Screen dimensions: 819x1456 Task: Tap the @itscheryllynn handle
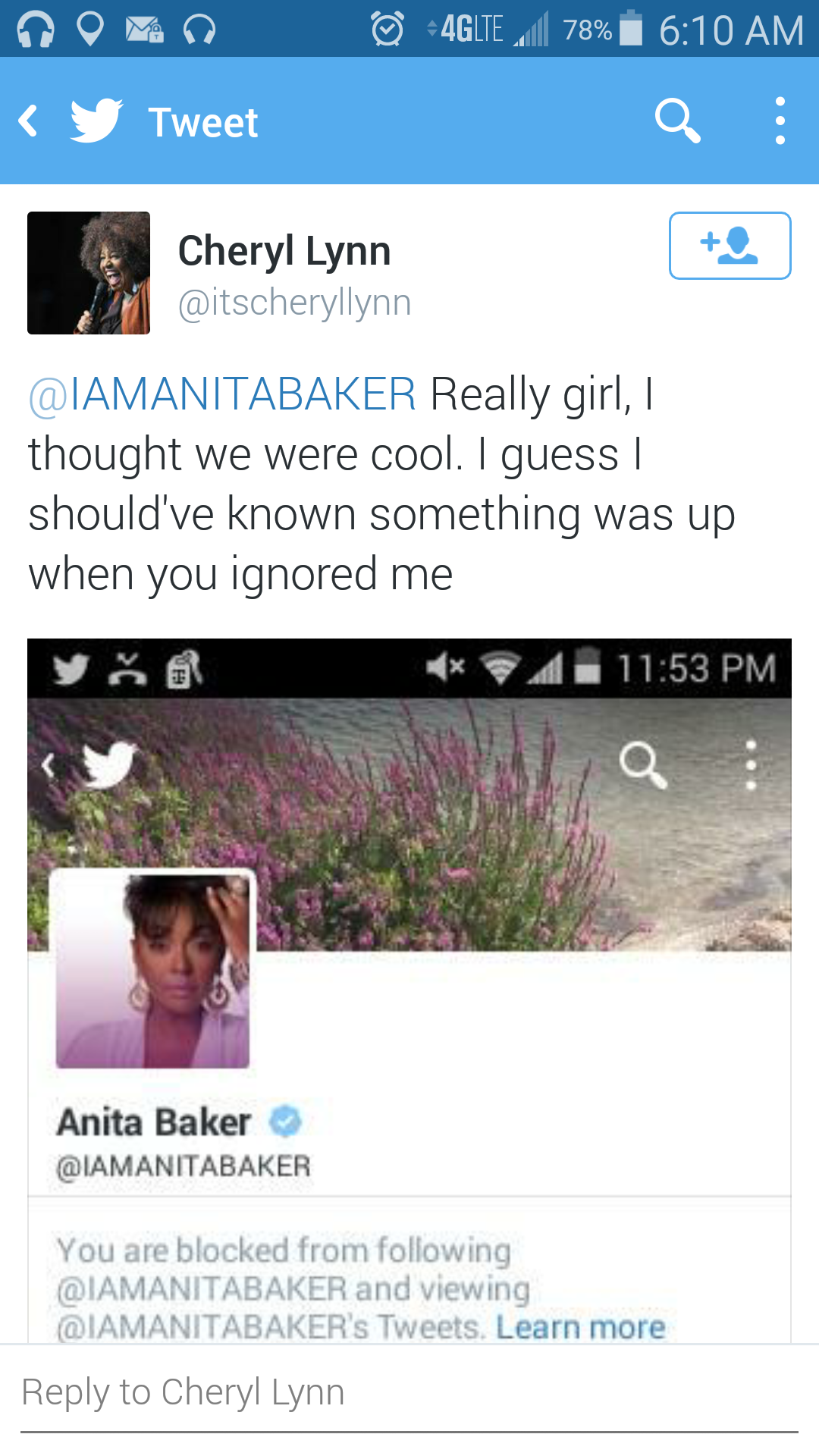[294, 303]
